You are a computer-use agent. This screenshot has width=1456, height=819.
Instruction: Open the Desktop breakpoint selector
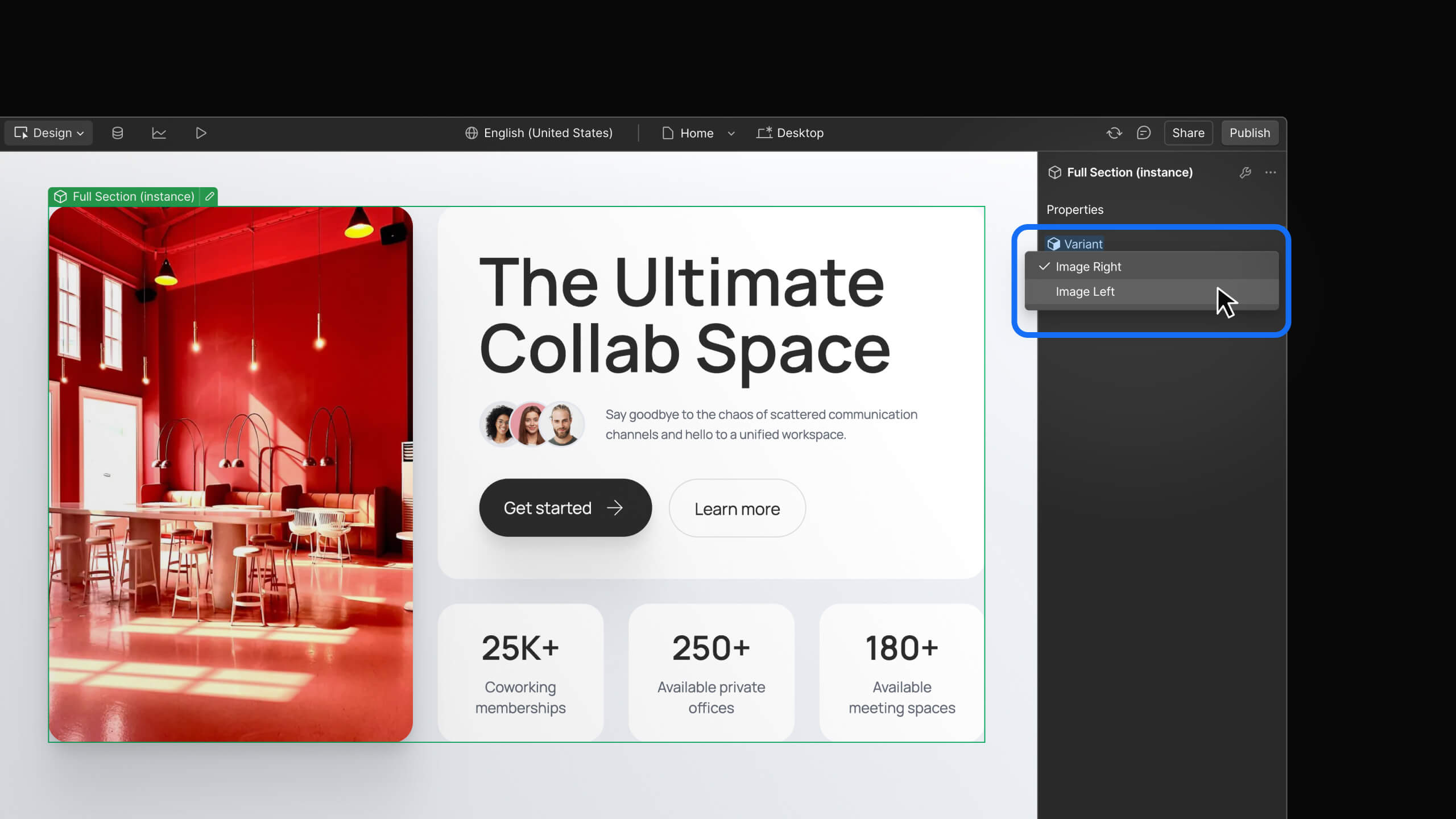pos(790,133)
